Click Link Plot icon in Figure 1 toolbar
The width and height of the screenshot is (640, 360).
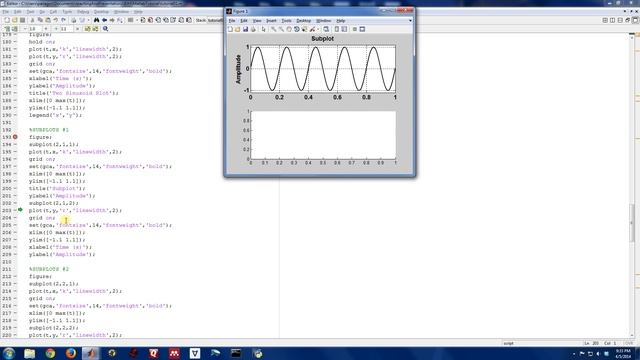pos(326,29)
